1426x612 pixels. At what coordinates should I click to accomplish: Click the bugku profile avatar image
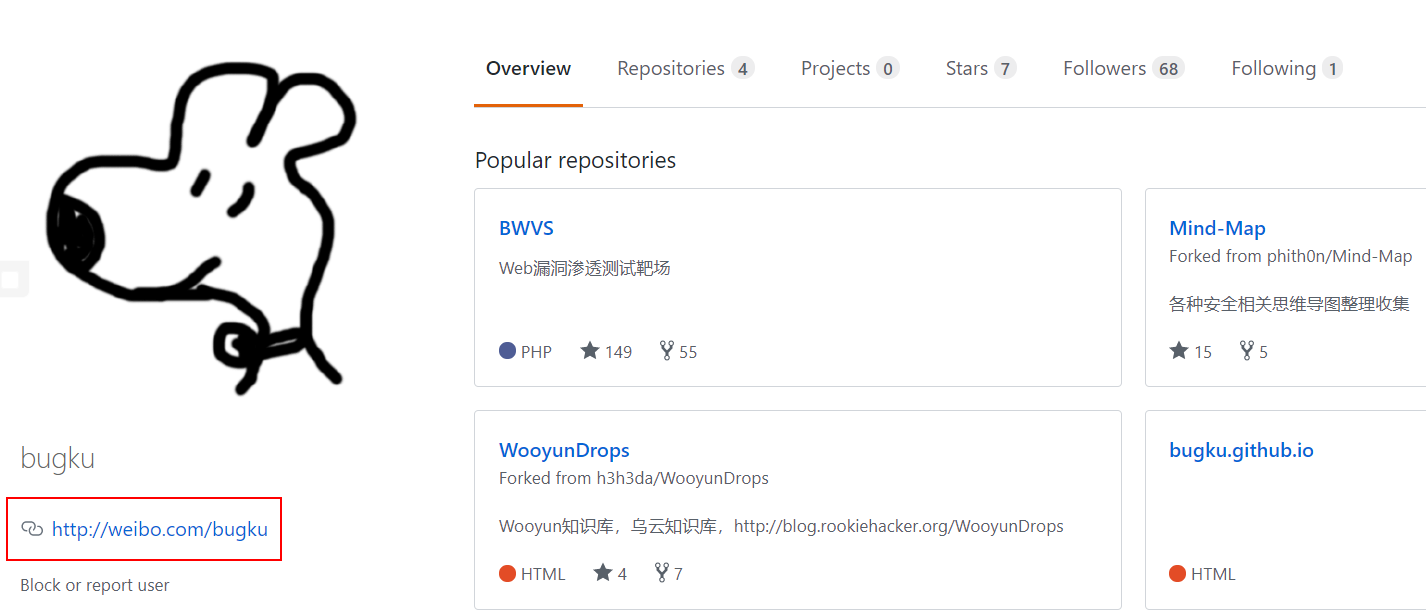pyautogui.click(x=200, y=228)
